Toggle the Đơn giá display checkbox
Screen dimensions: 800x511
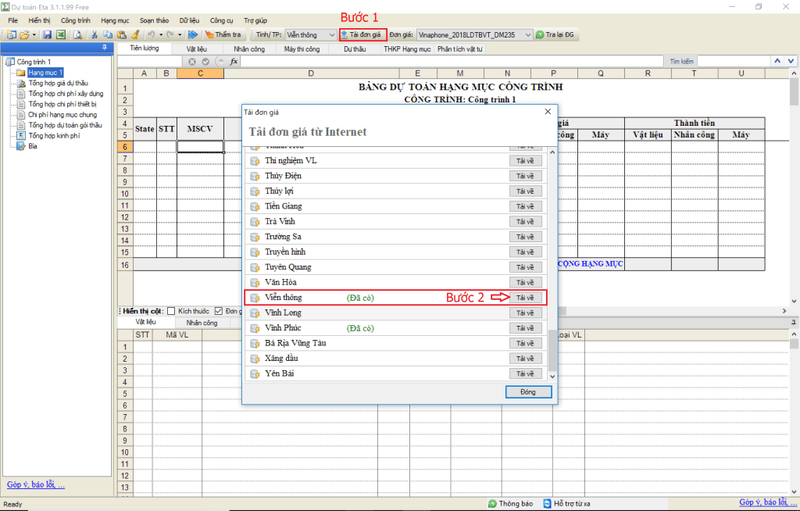coord(218,310)
